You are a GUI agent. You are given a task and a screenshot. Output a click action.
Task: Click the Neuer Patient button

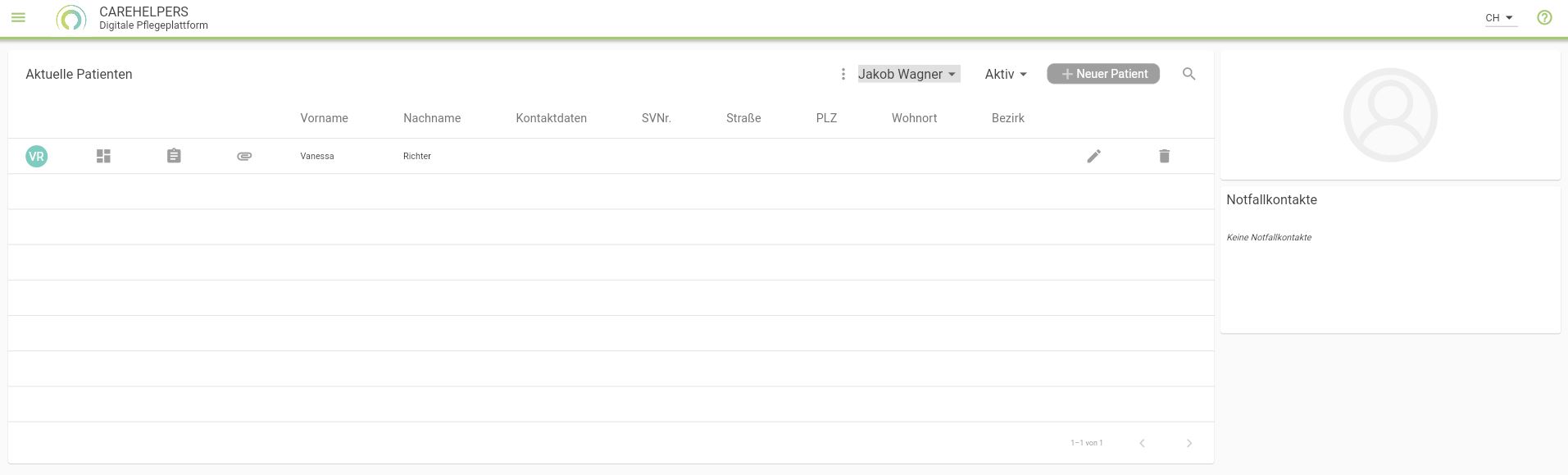pyautogui.click(x=1102, y=74)
